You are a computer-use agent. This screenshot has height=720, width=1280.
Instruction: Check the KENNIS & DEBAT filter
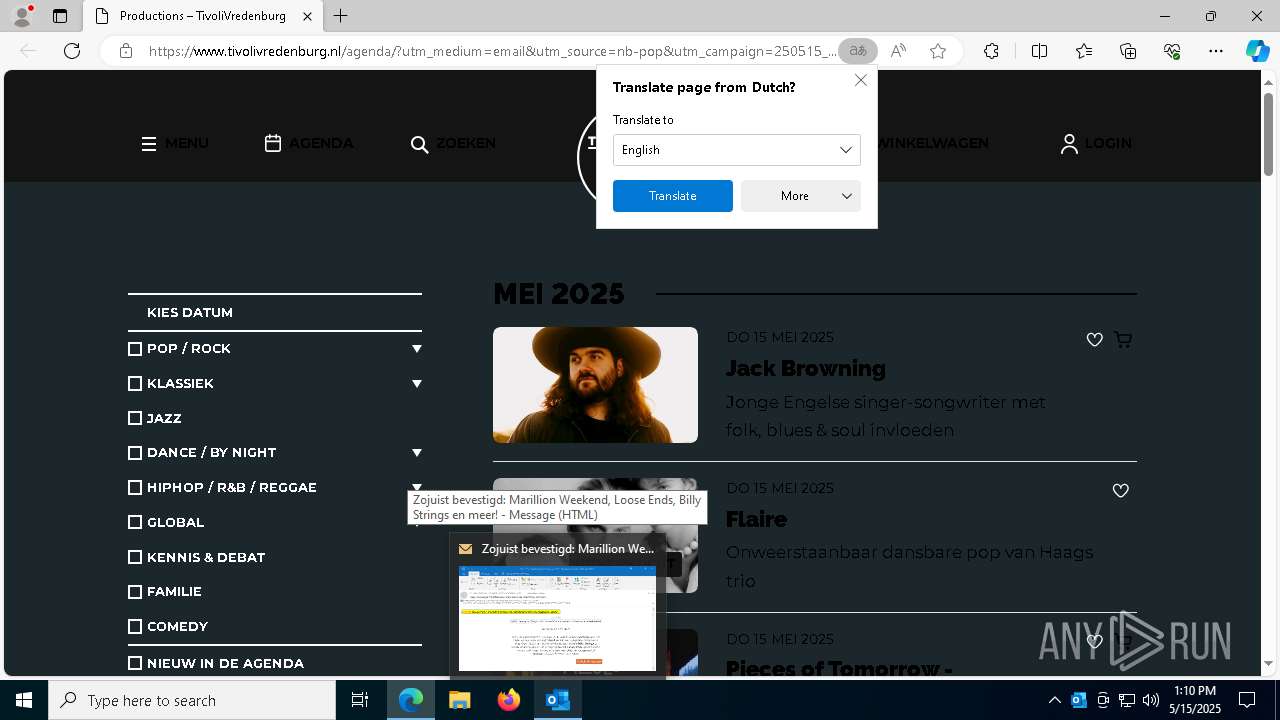[x=135, y=557]
